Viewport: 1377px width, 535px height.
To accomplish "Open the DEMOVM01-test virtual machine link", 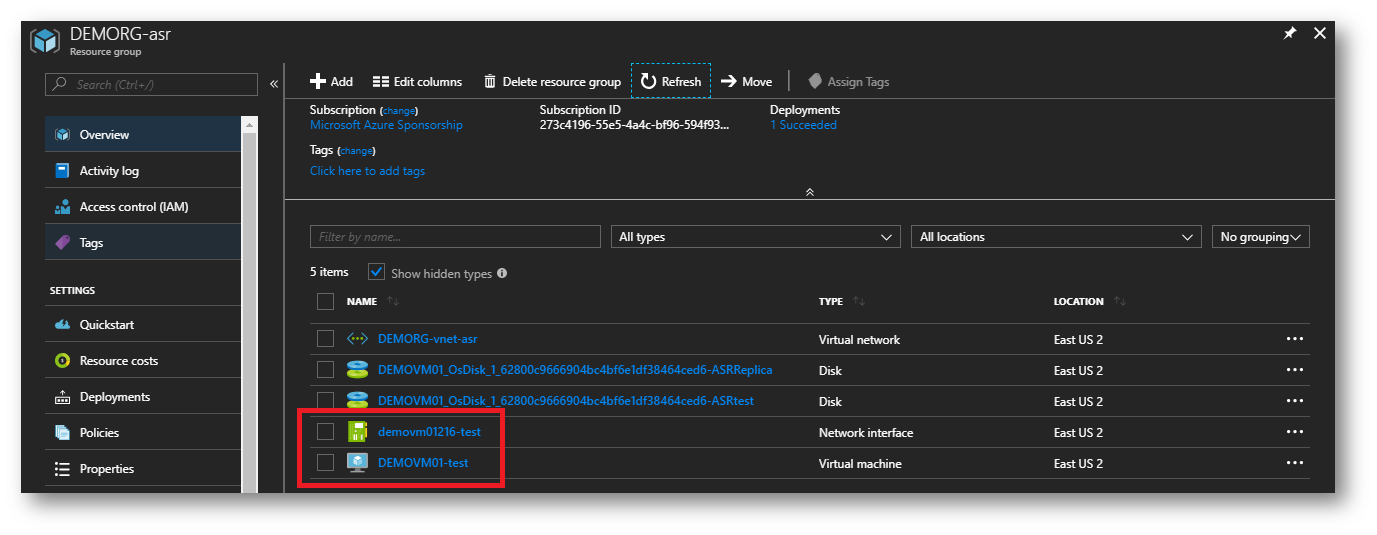I will click(x=423, y=463).
